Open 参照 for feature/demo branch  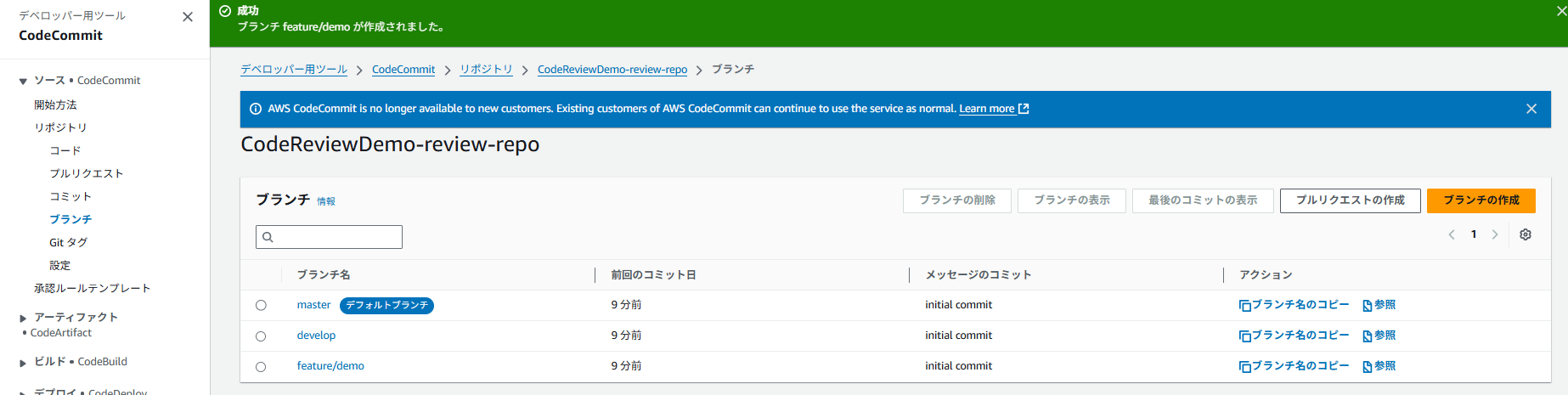click(x=1379, y=366)
